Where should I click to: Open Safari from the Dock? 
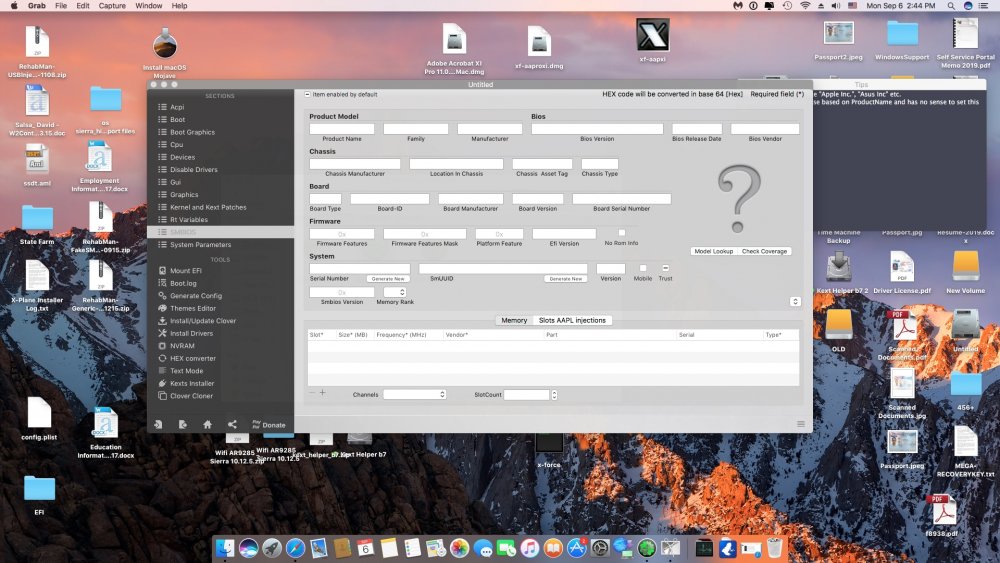[295, 548]
